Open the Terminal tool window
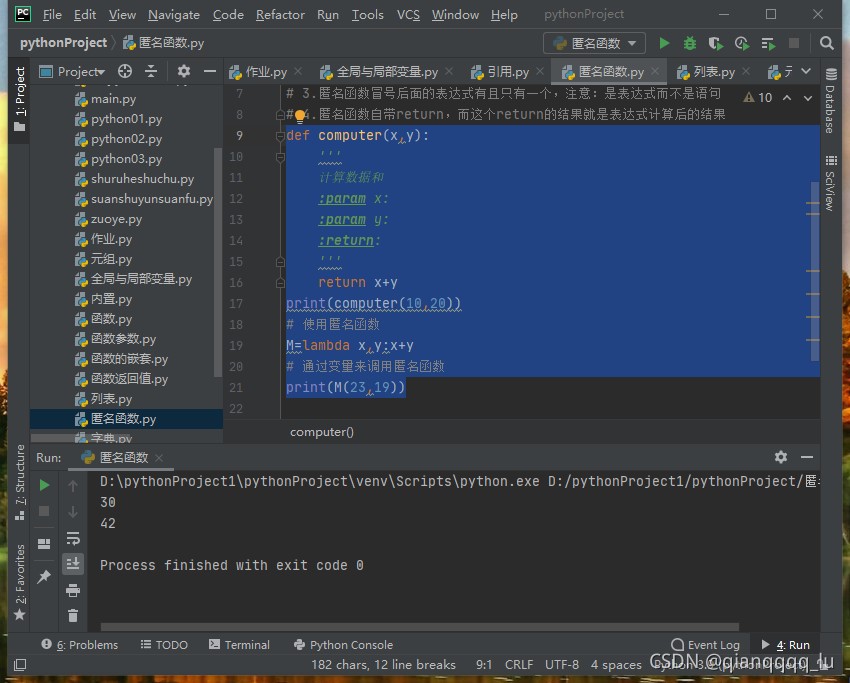The image size is (850, 683). 238,645
